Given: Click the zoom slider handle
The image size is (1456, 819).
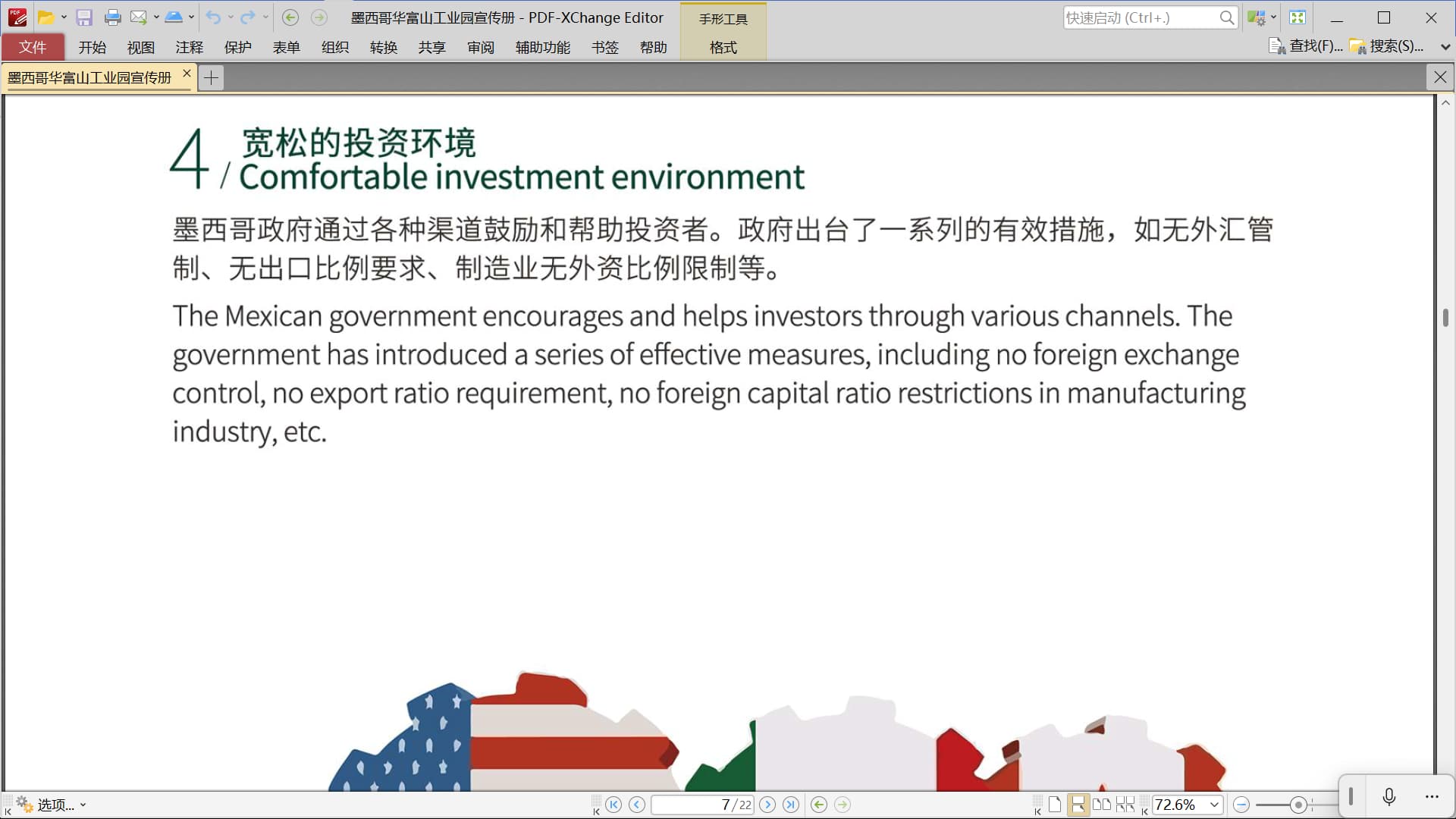Looking at the screenshot, I should [x=1298, y=805].
